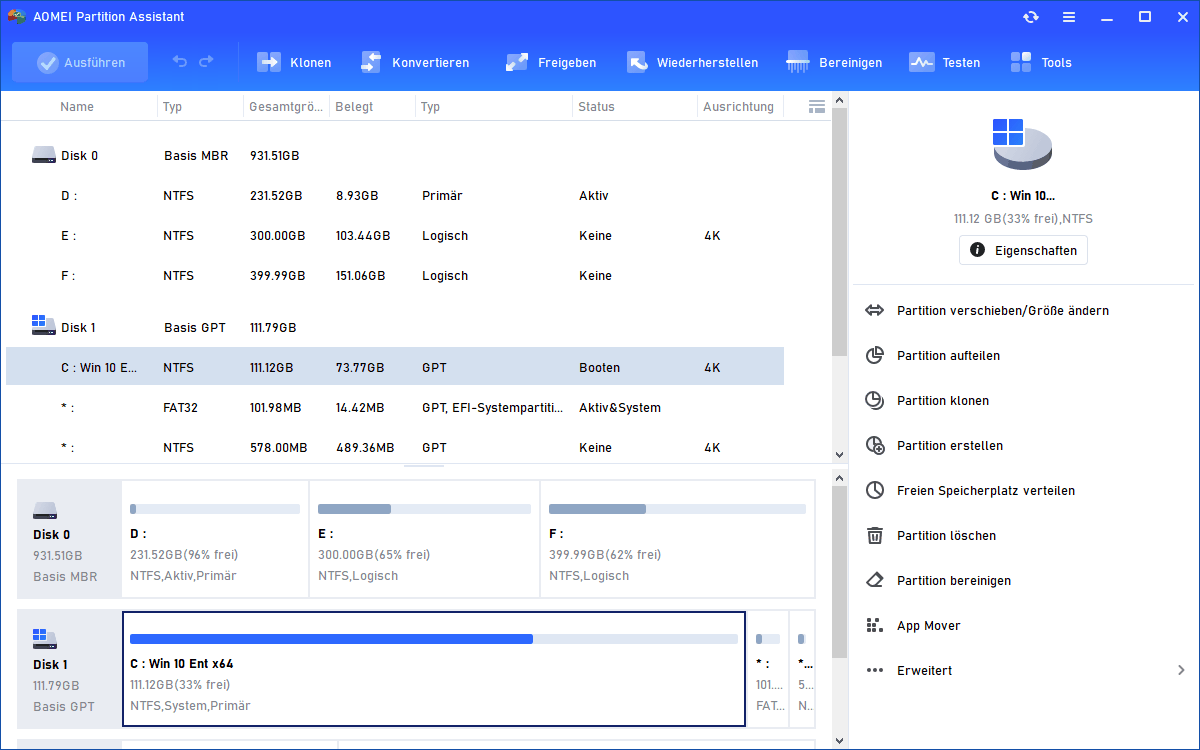The width and height of the screenshot is (1200, 750).
Task: Click the F: partition usage bar
Action: 677,508
